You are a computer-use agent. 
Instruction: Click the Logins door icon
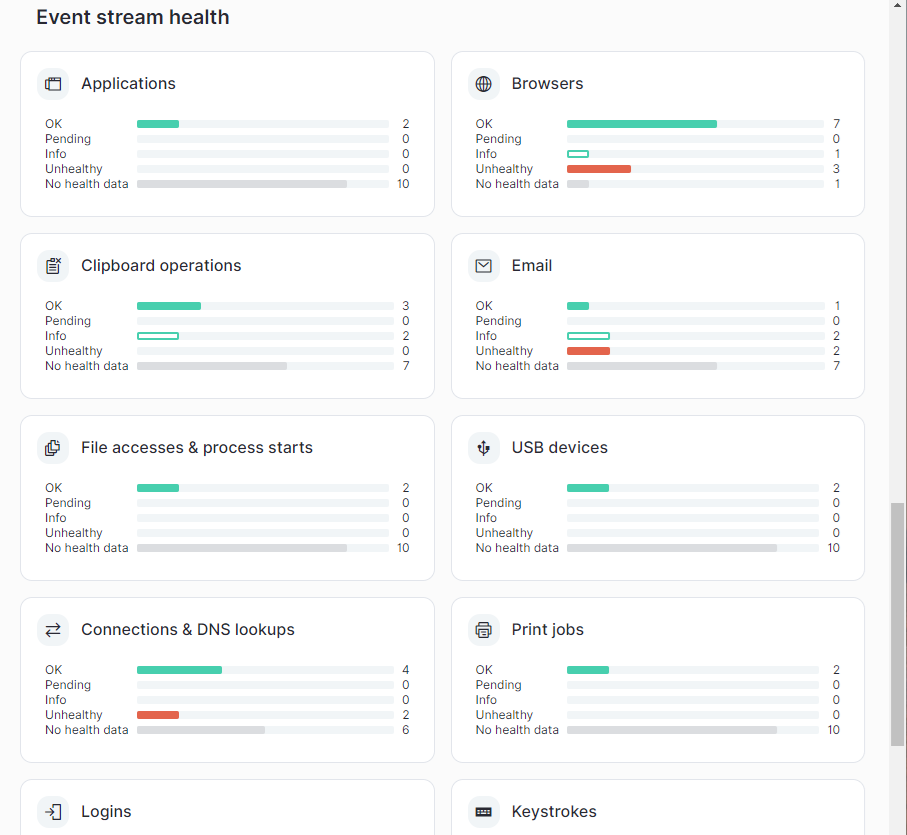pos(53,812)
